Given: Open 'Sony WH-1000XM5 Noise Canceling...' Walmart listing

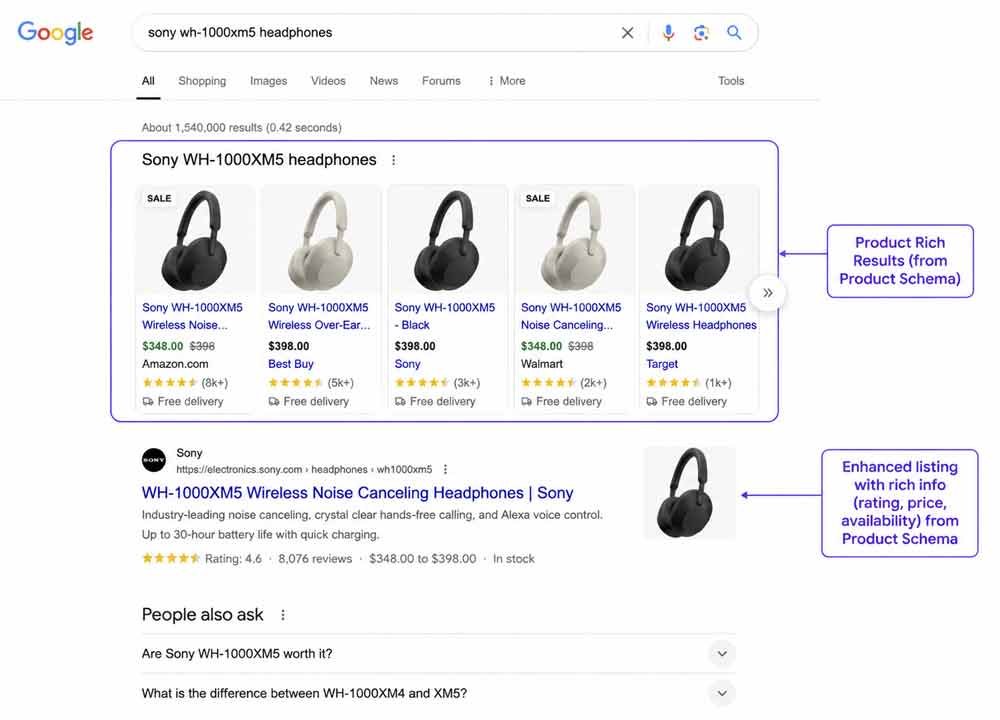Looking at the screenshot, I should pos(571,316).
